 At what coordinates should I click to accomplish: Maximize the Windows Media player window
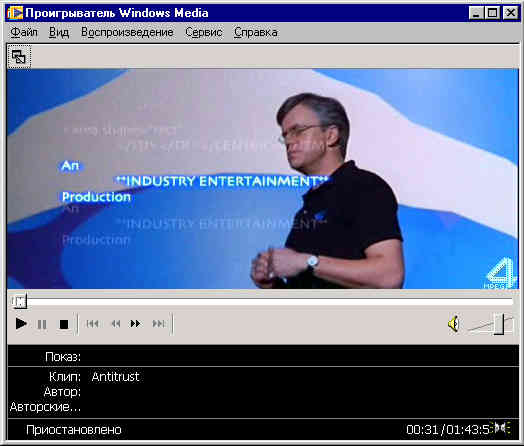click(492, 13)
